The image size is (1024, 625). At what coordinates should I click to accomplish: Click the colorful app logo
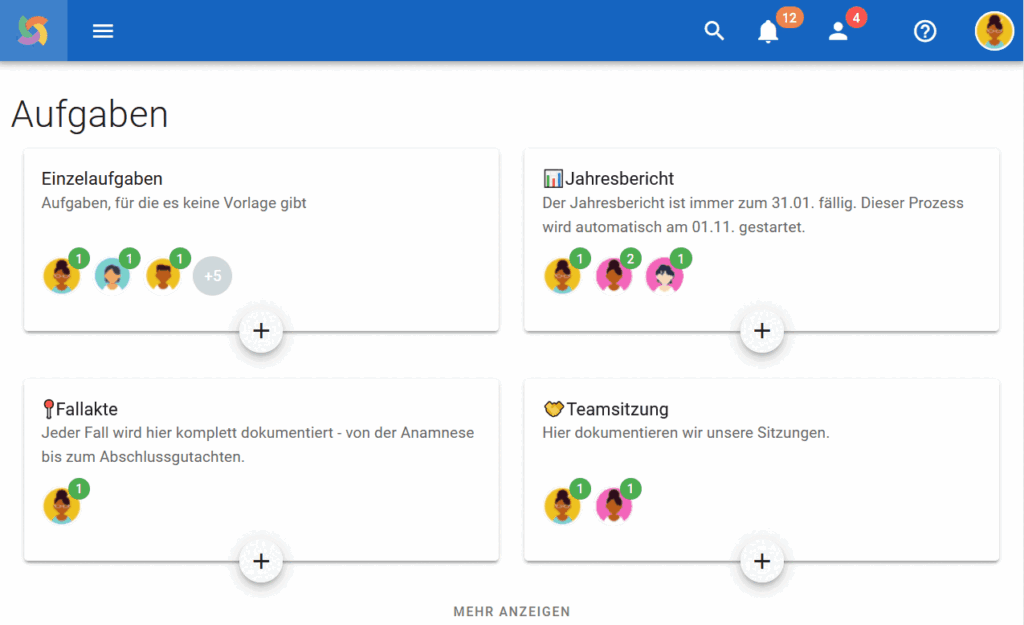[x=33, y=31]
